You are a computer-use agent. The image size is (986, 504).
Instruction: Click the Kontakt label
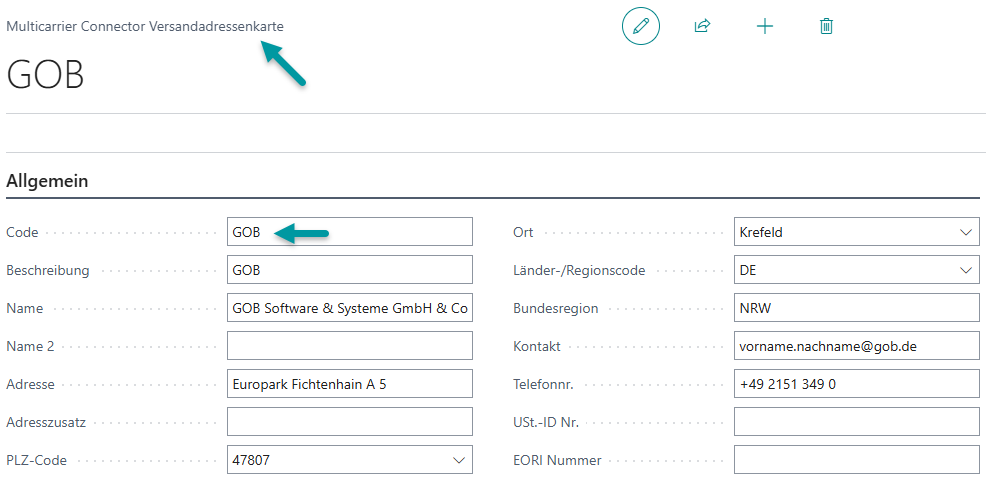pyautogui.click(x=537, y=347)
